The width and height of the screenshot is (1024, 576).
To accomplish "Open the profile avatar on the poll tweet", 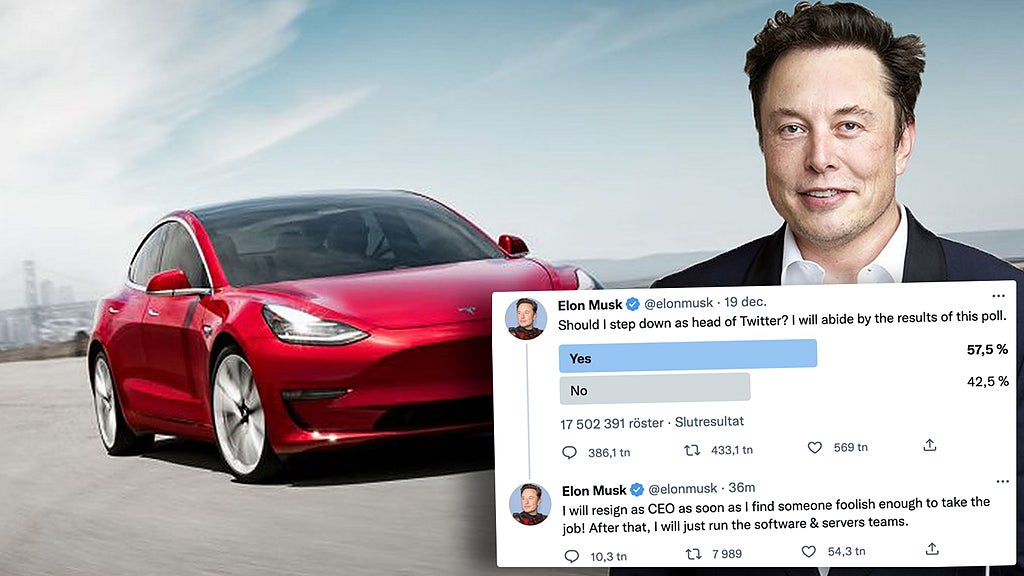I will coord(526,319).
